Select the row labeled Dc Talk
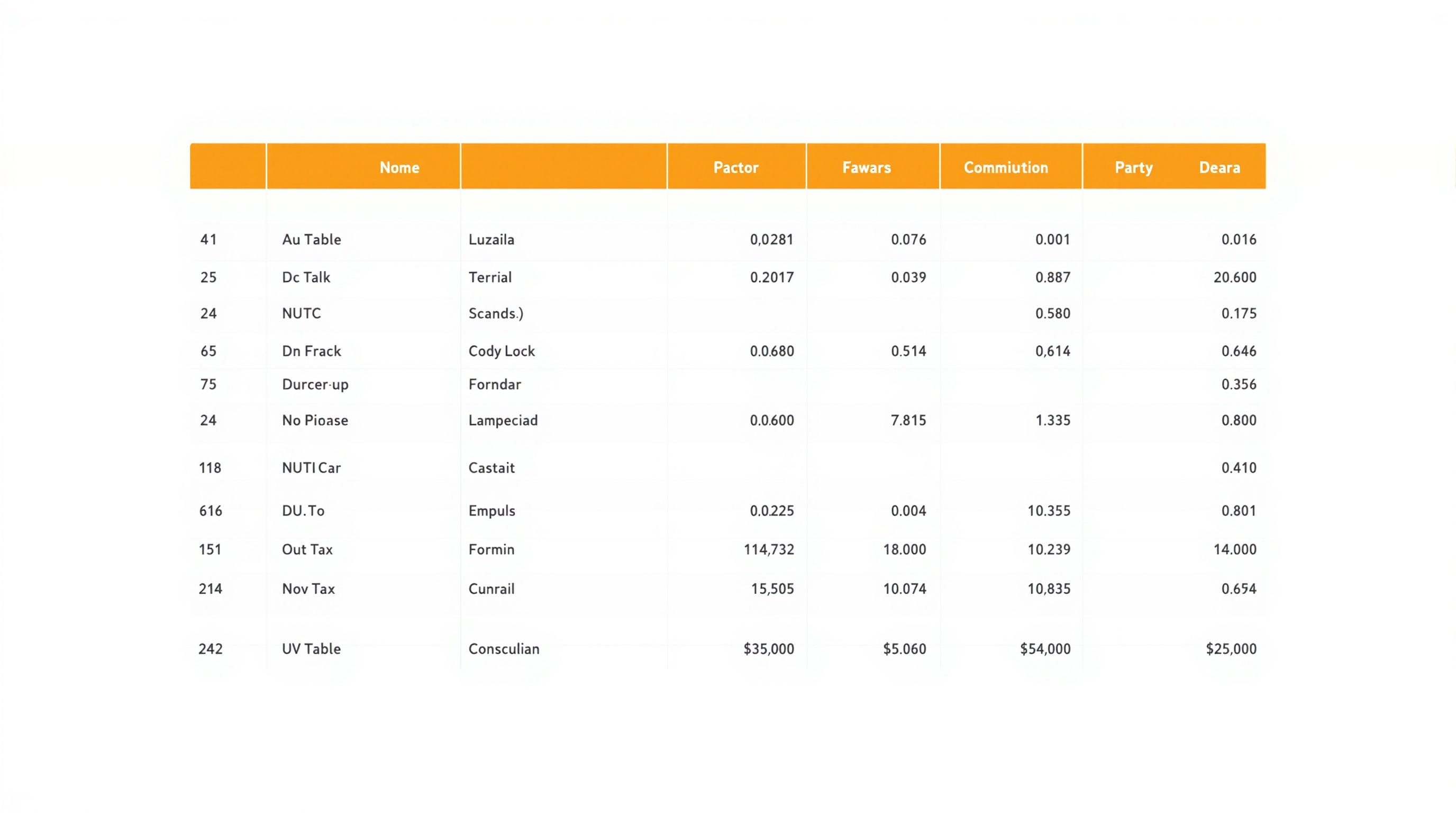Screen dimensions: 1456x813 305,277
